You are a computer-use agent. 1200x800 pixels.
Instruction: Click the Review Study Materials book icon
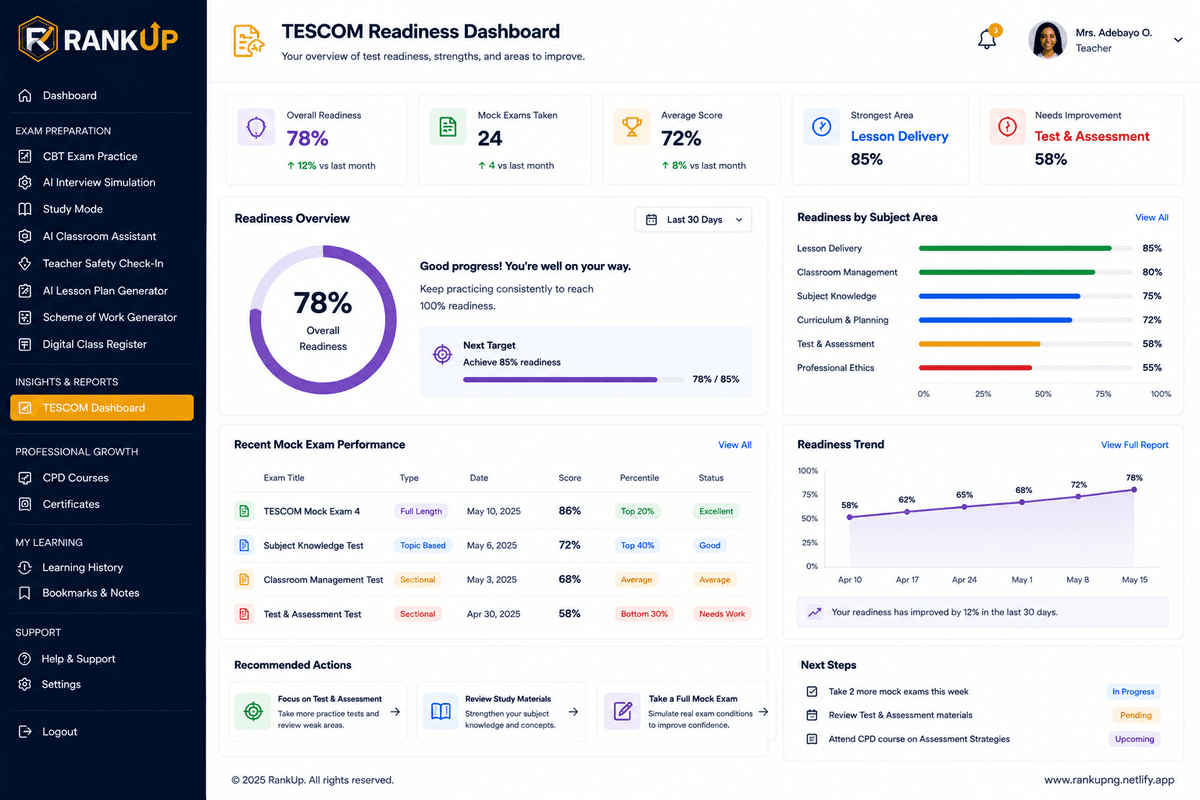click(x=440, y=711)
